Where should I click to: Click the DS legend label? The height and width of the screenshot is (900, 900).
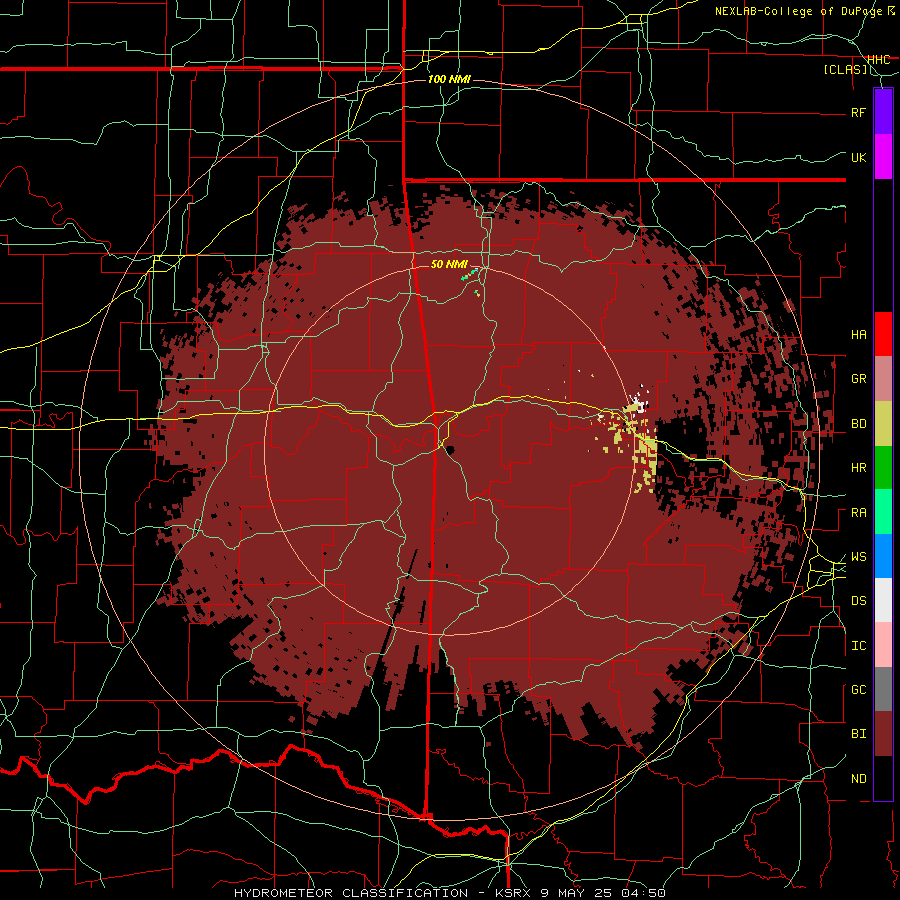tap(858, 601)
